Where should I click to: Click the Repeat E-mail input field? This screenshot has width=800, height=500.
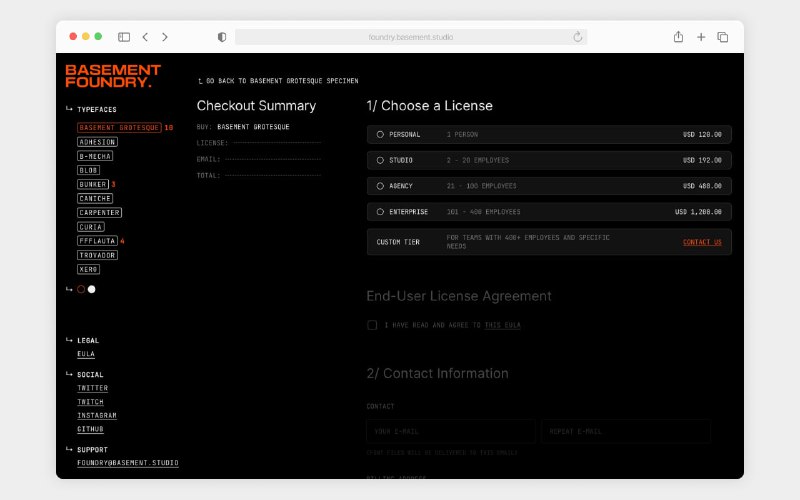(626, 431)
